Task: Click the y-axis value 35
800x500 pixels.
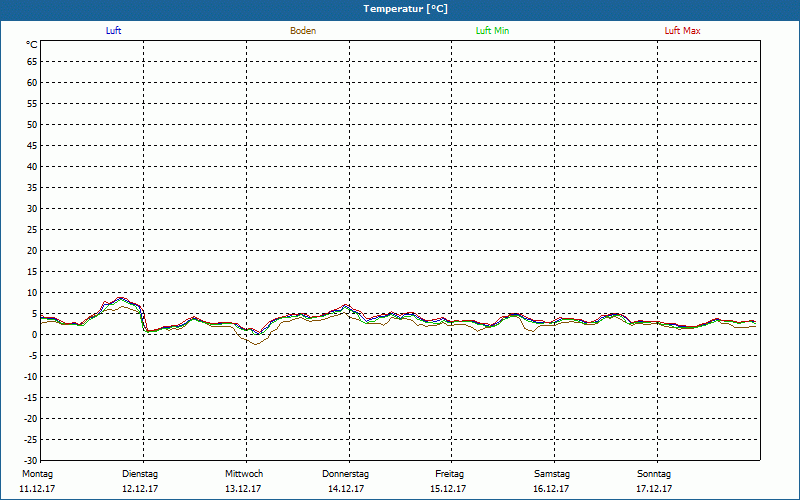Action: [x=32, y=188]
